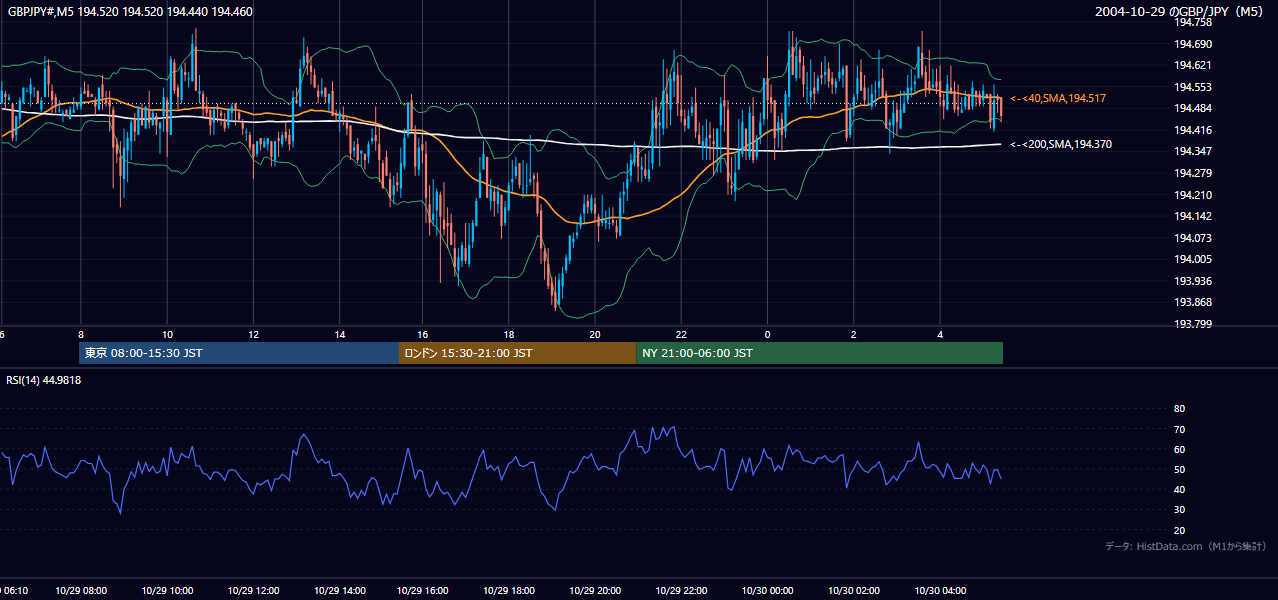The height and width of the screenshot is (600, 1278).
Task: Click the RSI scale value 60
Action: click(1179, 449)
